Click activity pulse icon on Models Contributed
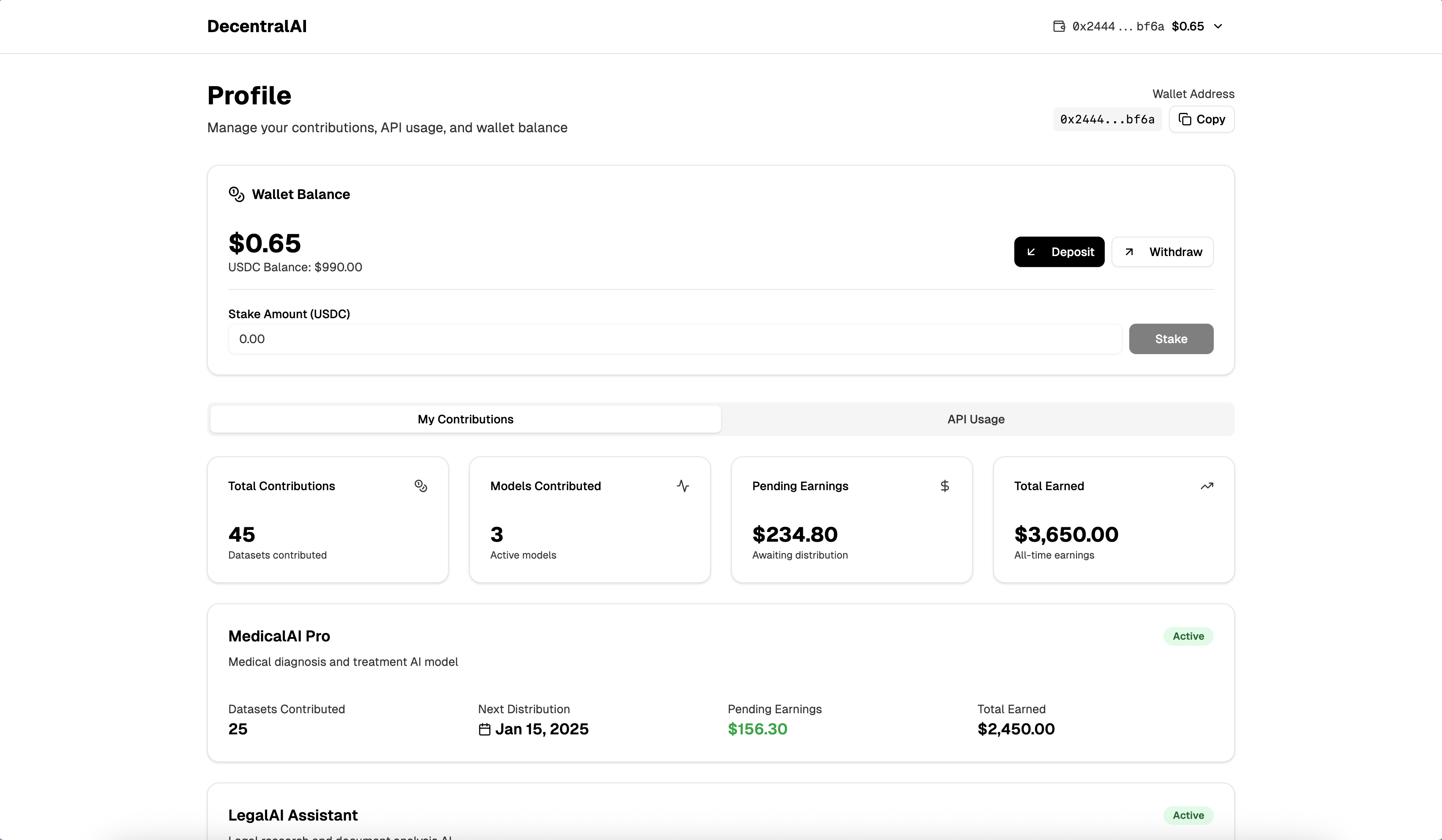Screen dimensions: 1442x840 coord(683,486)
